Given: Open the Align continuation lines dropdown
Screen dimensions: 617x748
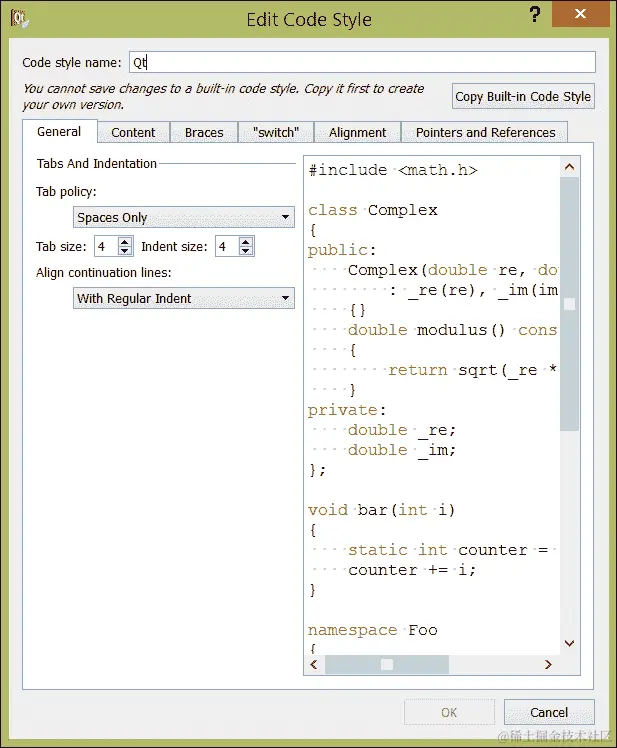Looking at the screenshot, I should click(x=184, y=298).
